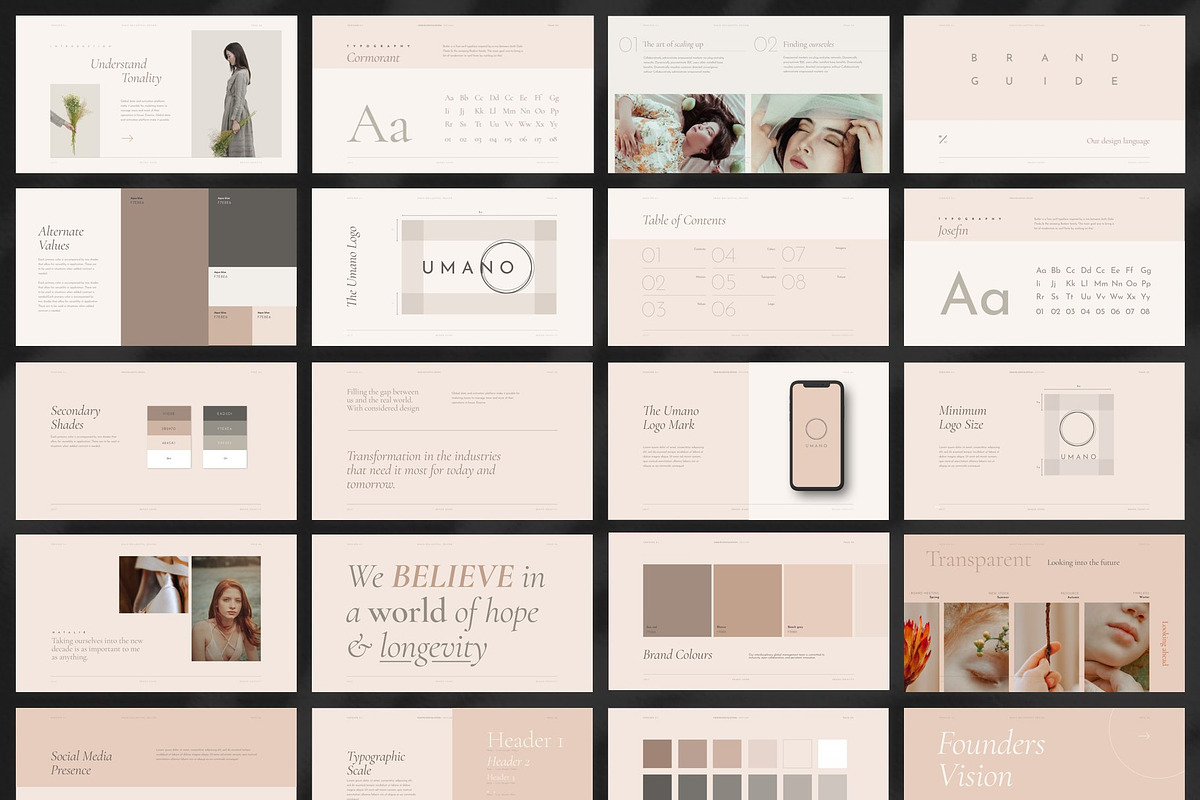Click the 'Understand Tonality' heading

point(126,71)
